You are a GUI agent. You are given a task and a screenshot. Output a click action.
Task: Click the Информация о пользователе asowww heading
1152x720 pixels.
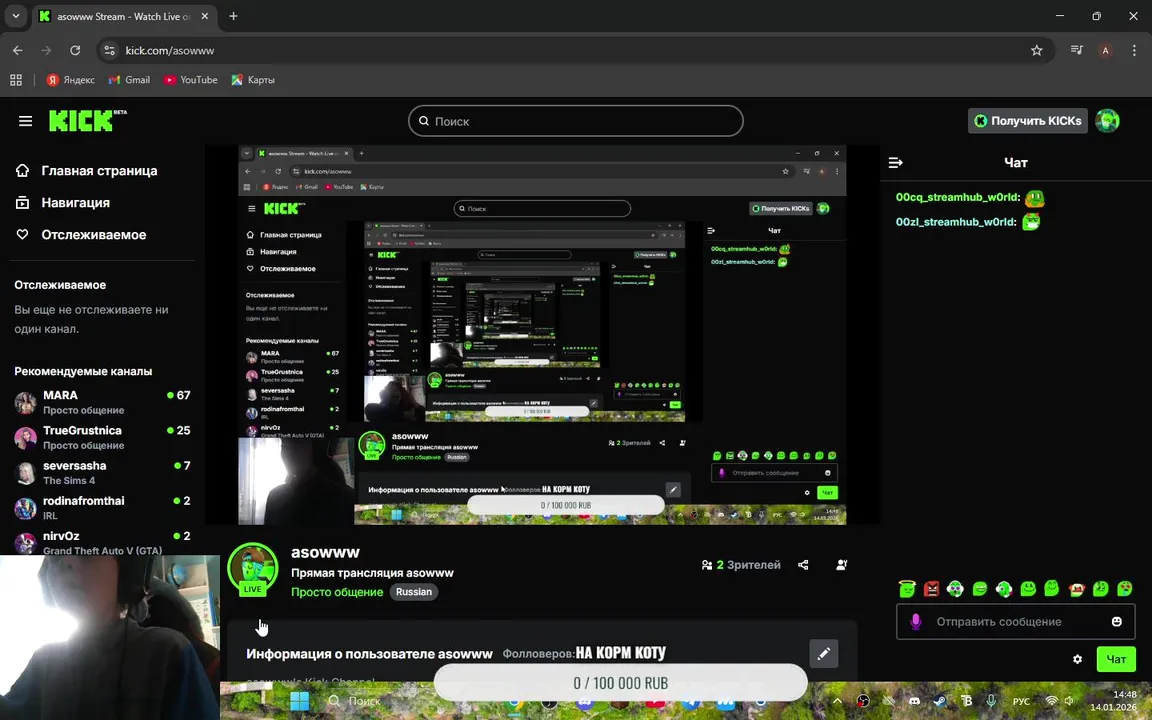[x=369, y=654]
